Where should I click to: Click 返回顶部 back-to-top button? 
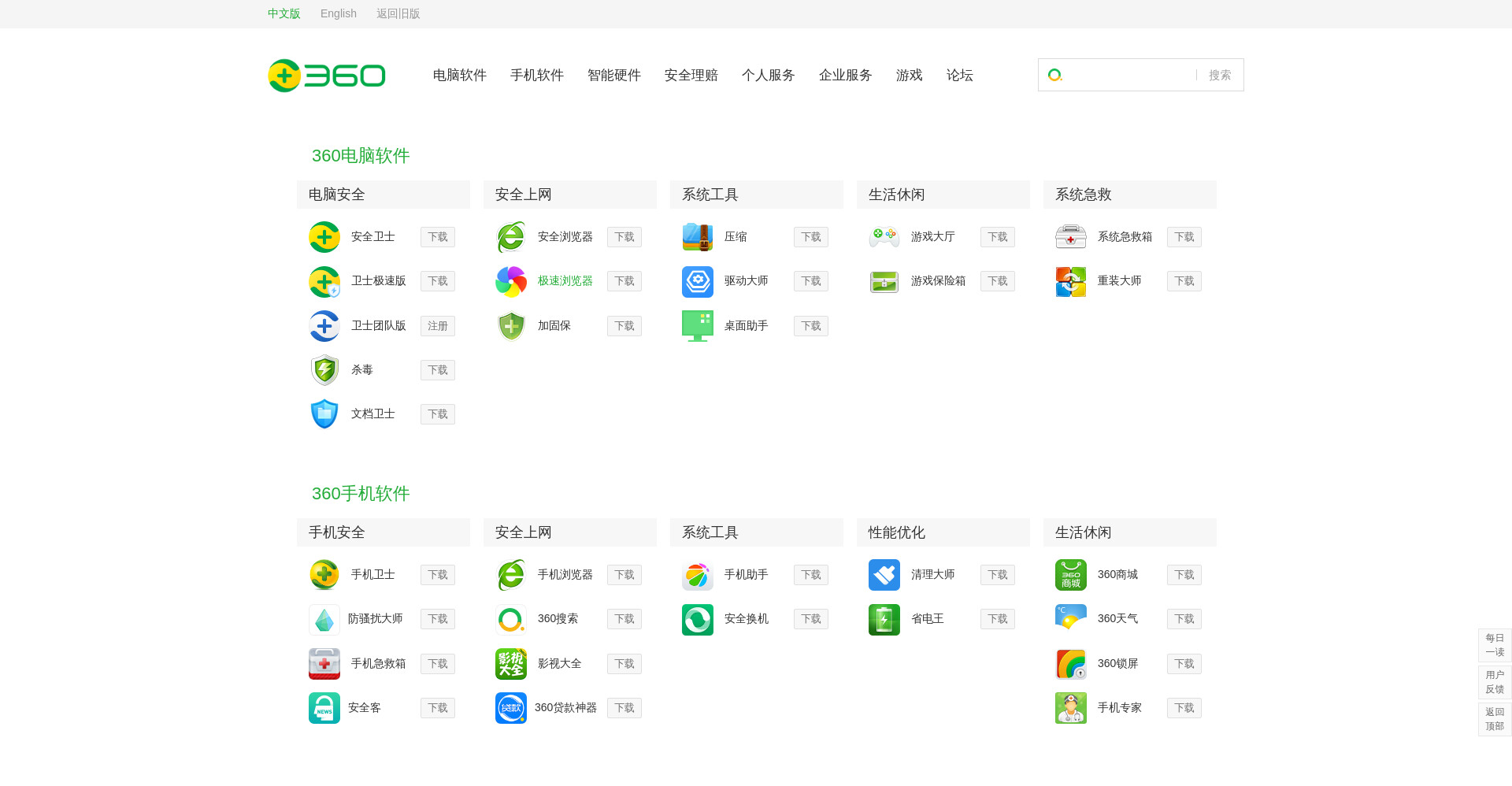1495,719
